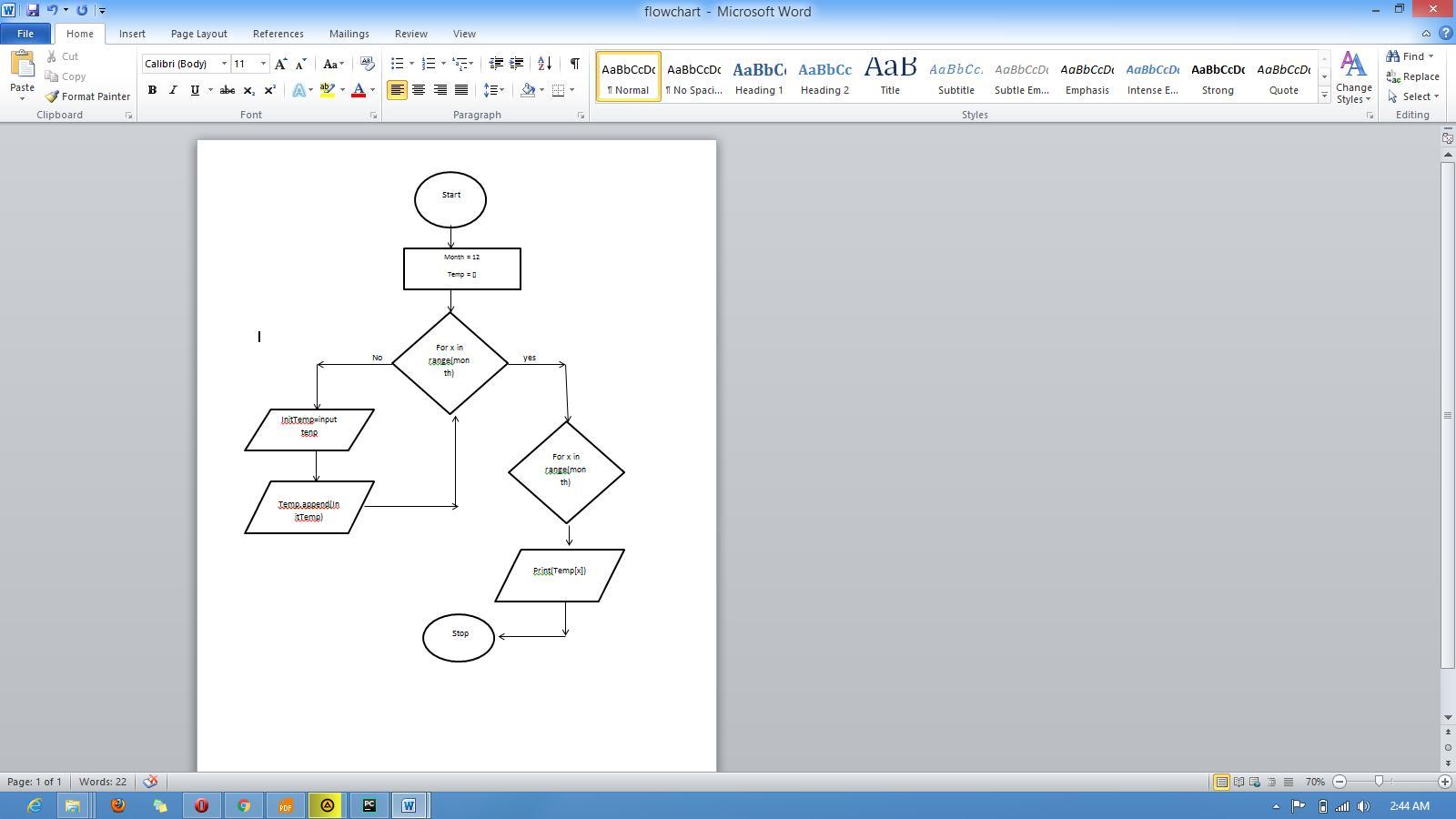The width and height of the screenshot is (1456, 819).
Task: Click the Clear Formatting icon
Action: coord(367,64)
